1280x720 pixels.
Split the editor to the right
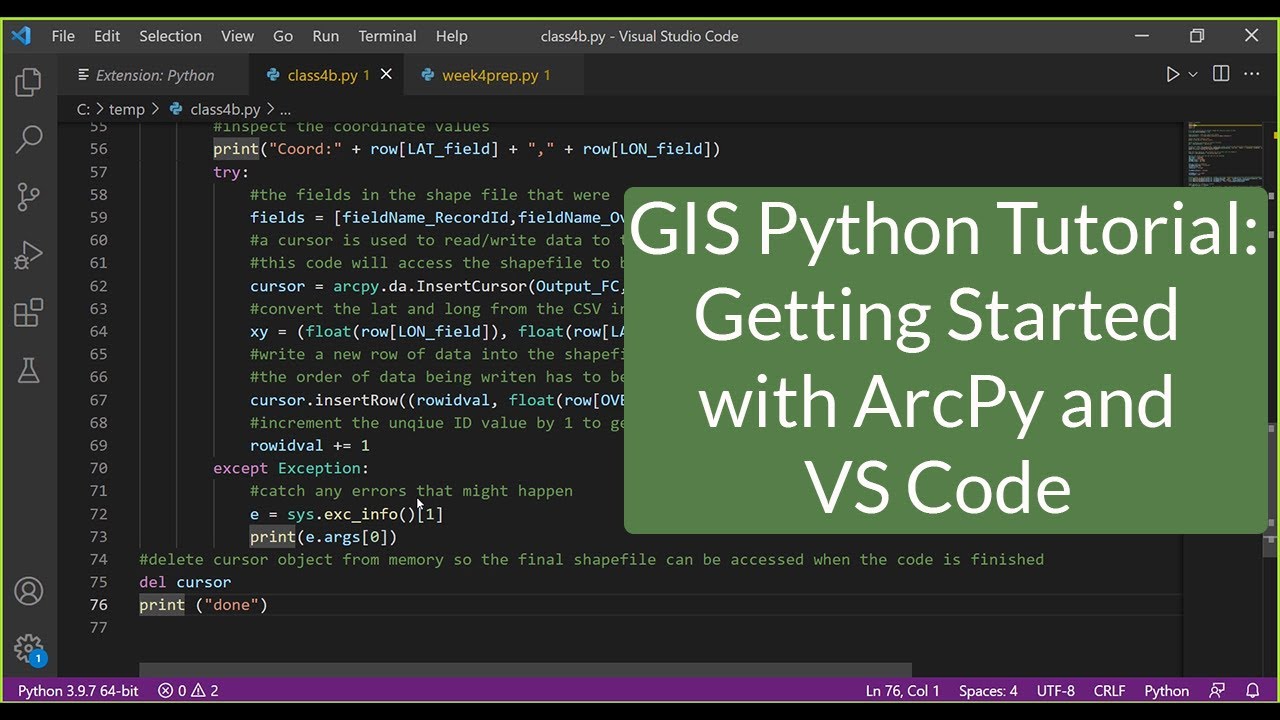1221,74
